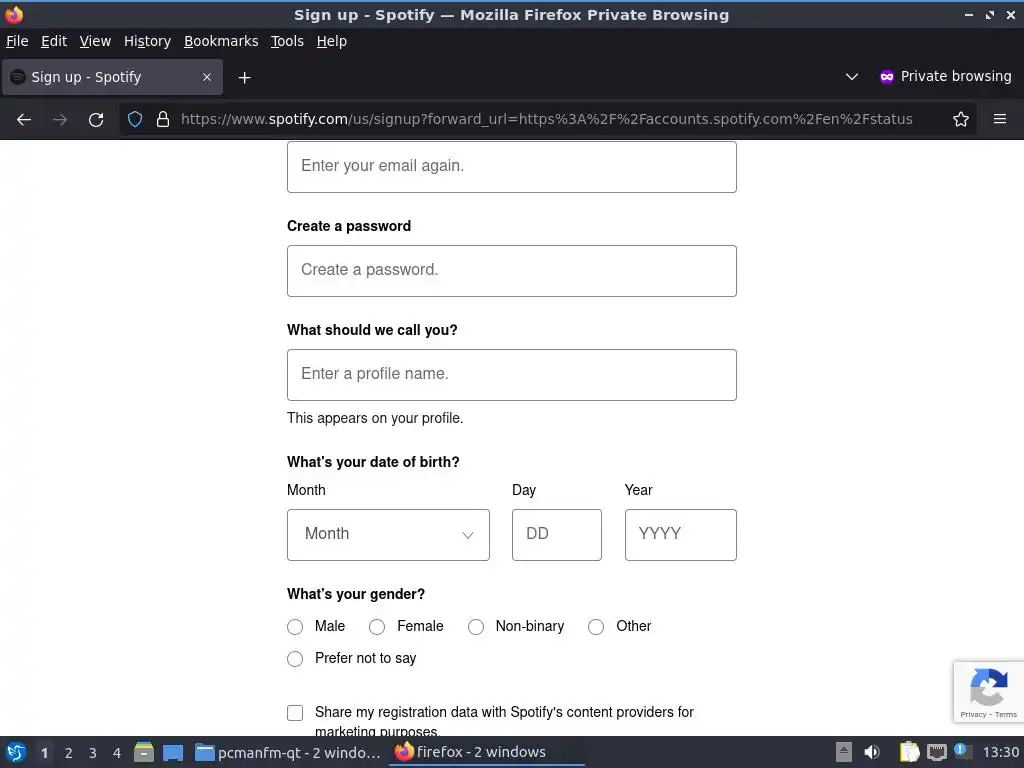Choose Prefer not to say option
Viewport: 1024px width, 768px height.
295,659
